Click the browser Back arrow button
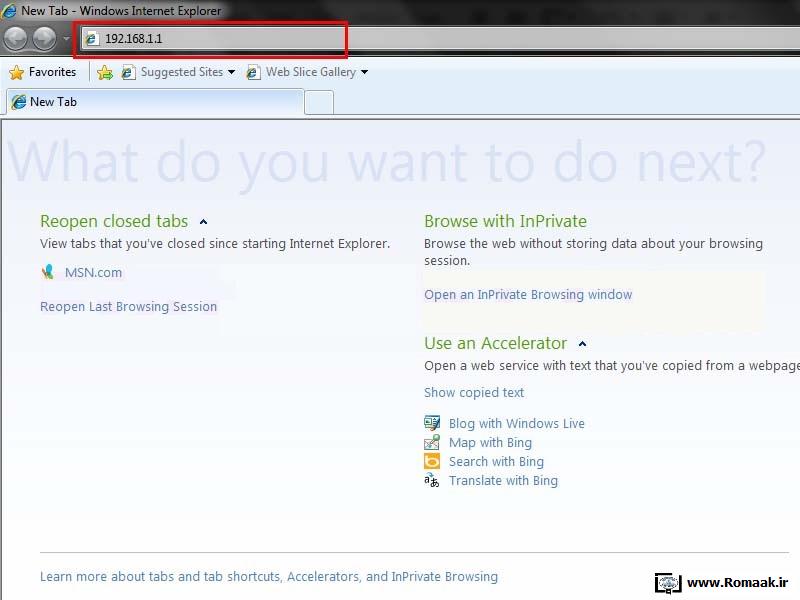The width and height of the screenshot is (800, 600). pos(15,38)
